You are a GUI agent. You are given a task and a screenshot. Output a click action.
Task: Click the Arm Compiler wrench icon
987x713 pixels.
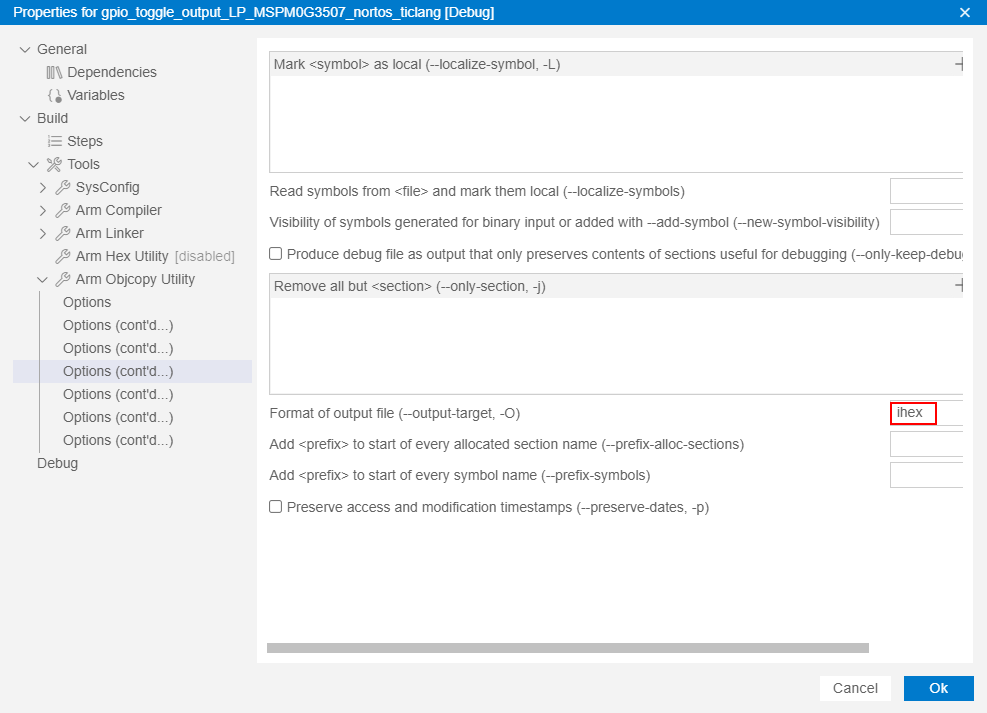(63, 211)
